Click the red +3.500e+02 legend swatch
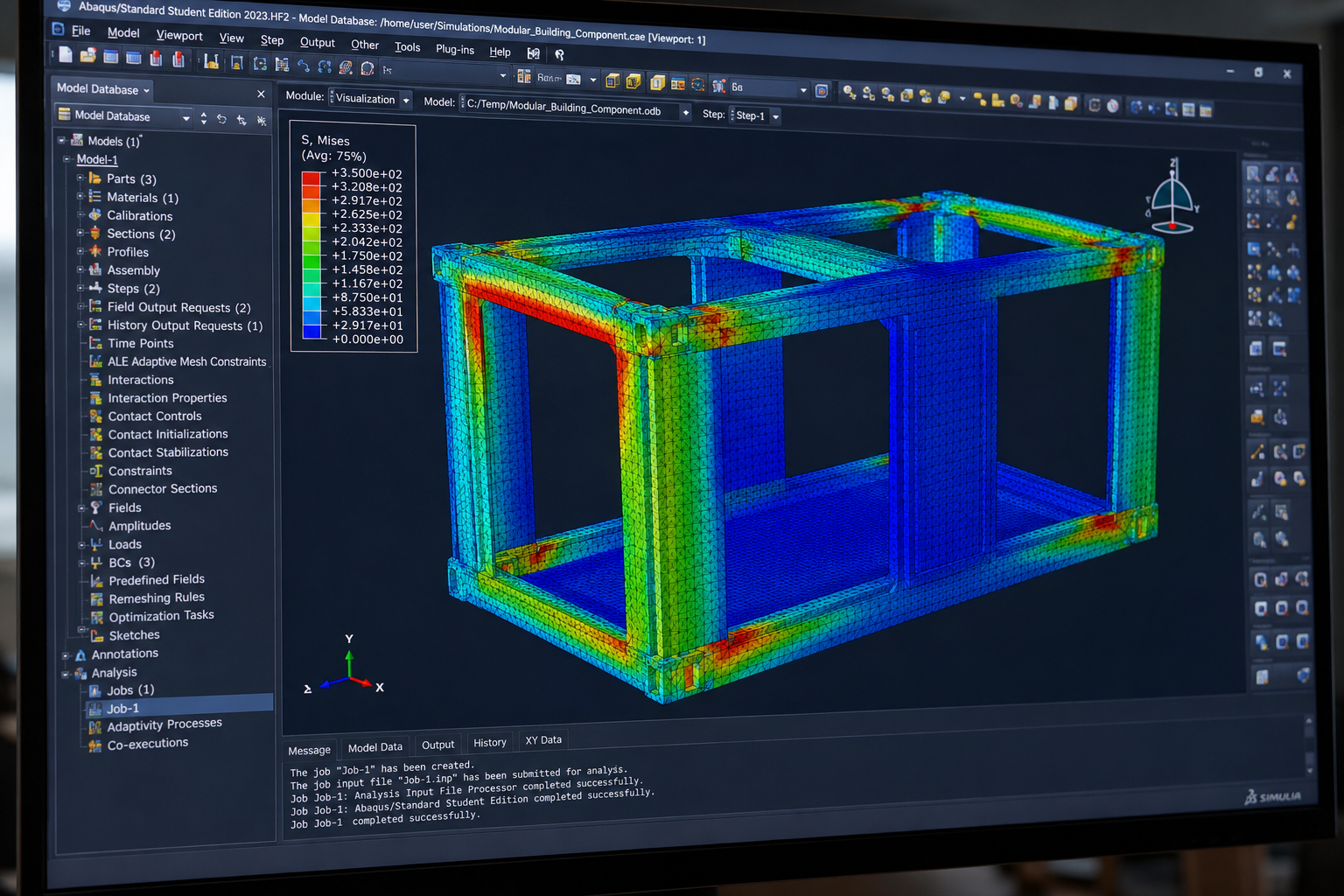Image resolution: width=1344 pixels, height=896 pixels. pyautogui.click(x=311, y=177)
